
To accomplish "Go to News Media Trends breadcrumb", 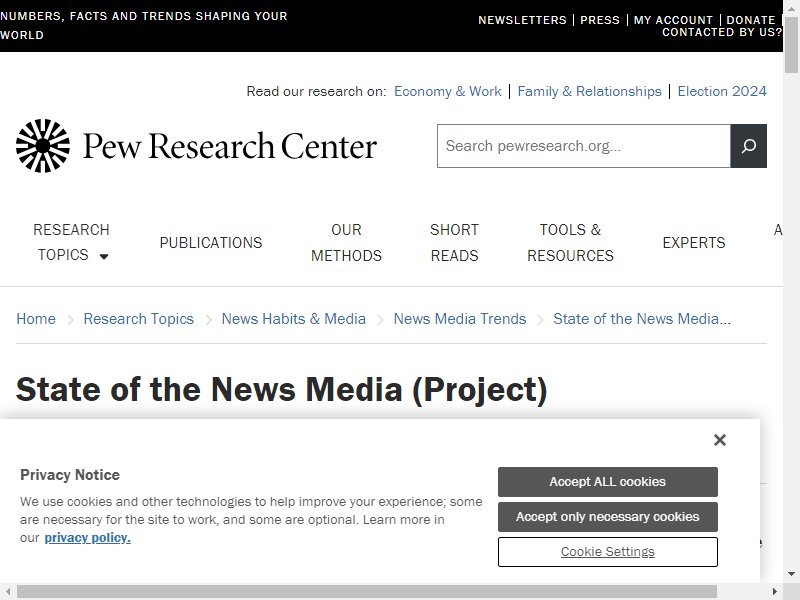I will pyautogui.click(x=460, y=319).
